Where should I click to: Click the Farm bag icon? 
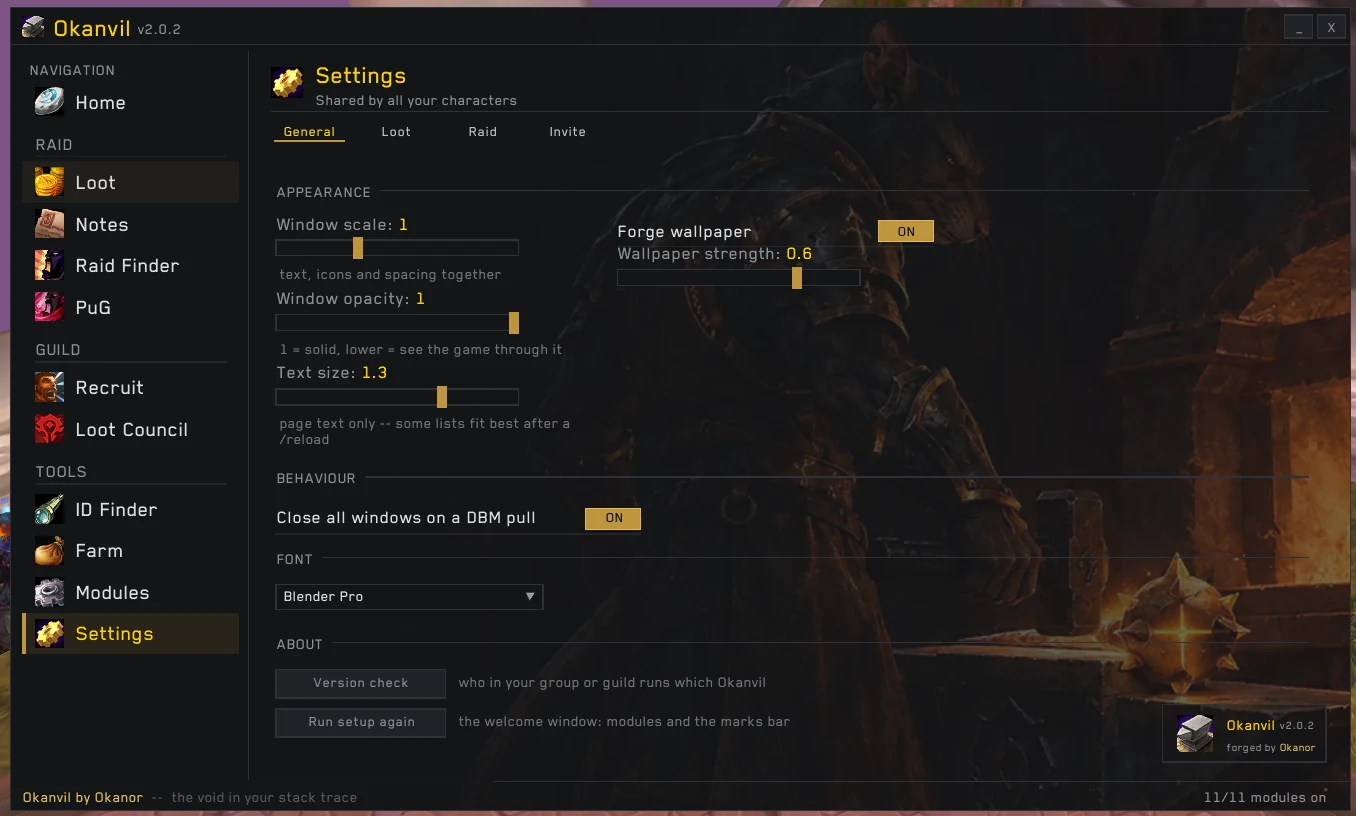49,550
